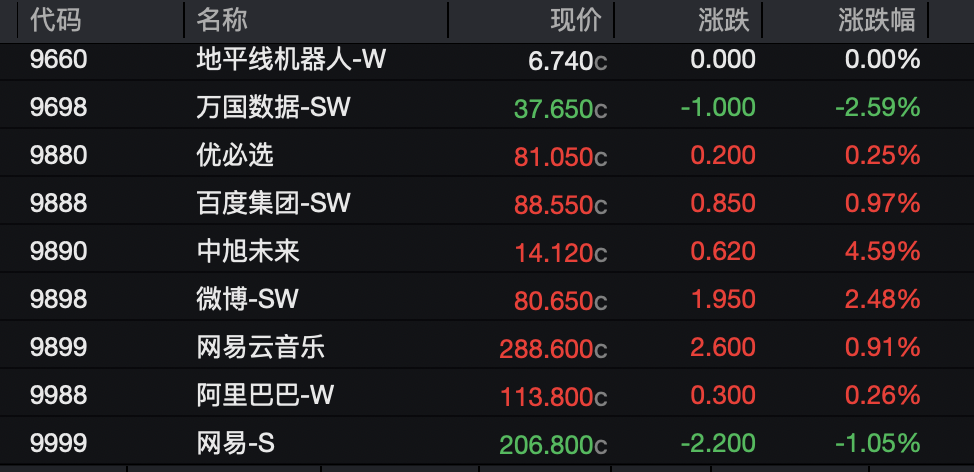The image size is (974, 472).
Task: Select stock code 9899
Action: [x=58, y=347]
